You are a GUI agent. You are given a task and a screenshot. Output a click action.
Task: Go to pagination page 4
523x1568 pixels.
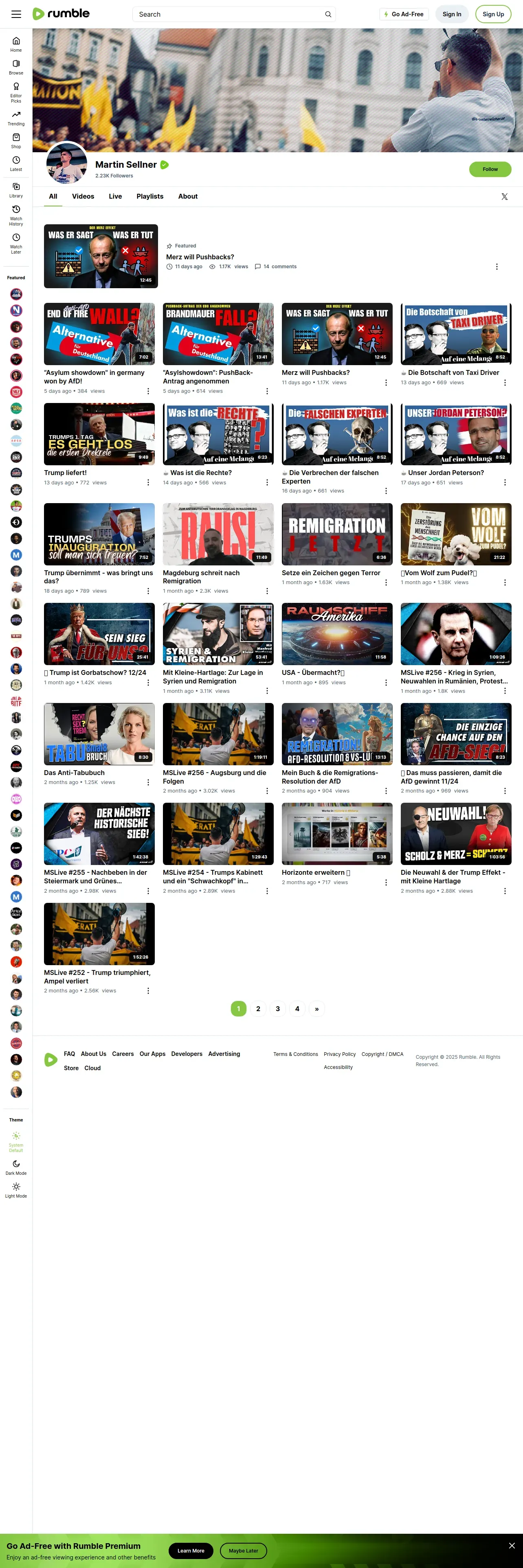[297, 1009]
